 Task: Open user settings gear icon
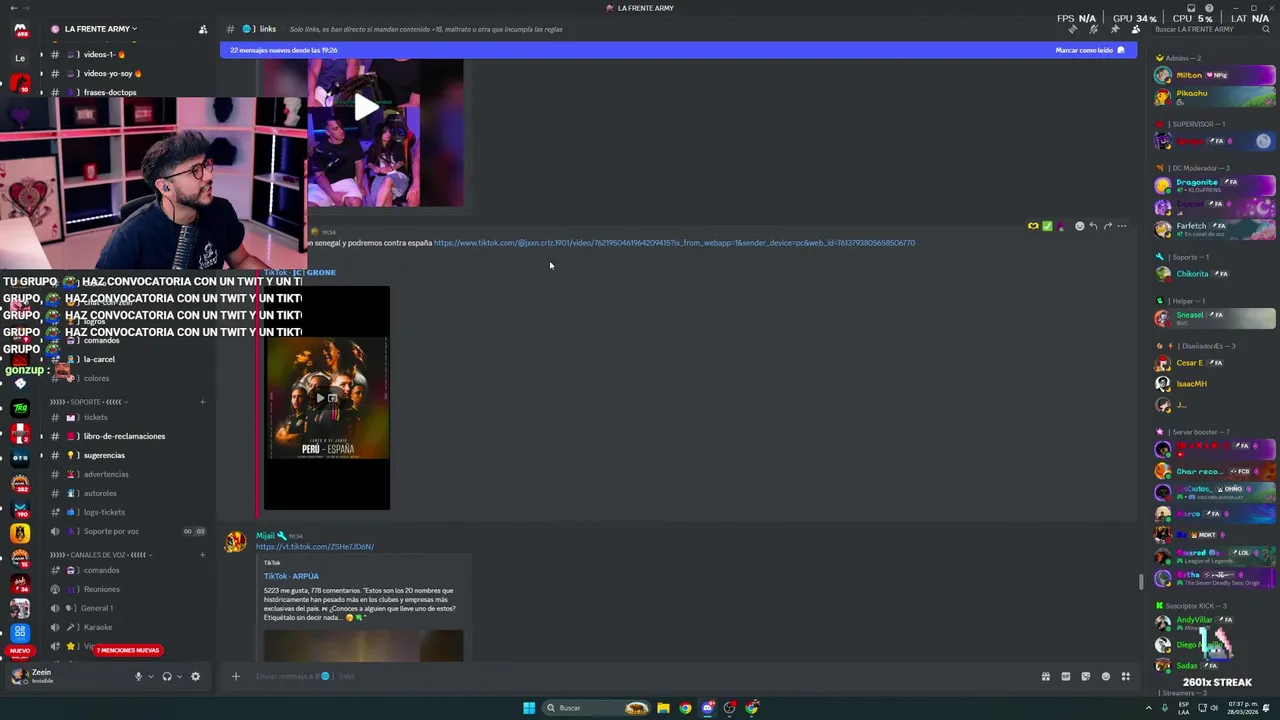195,676
